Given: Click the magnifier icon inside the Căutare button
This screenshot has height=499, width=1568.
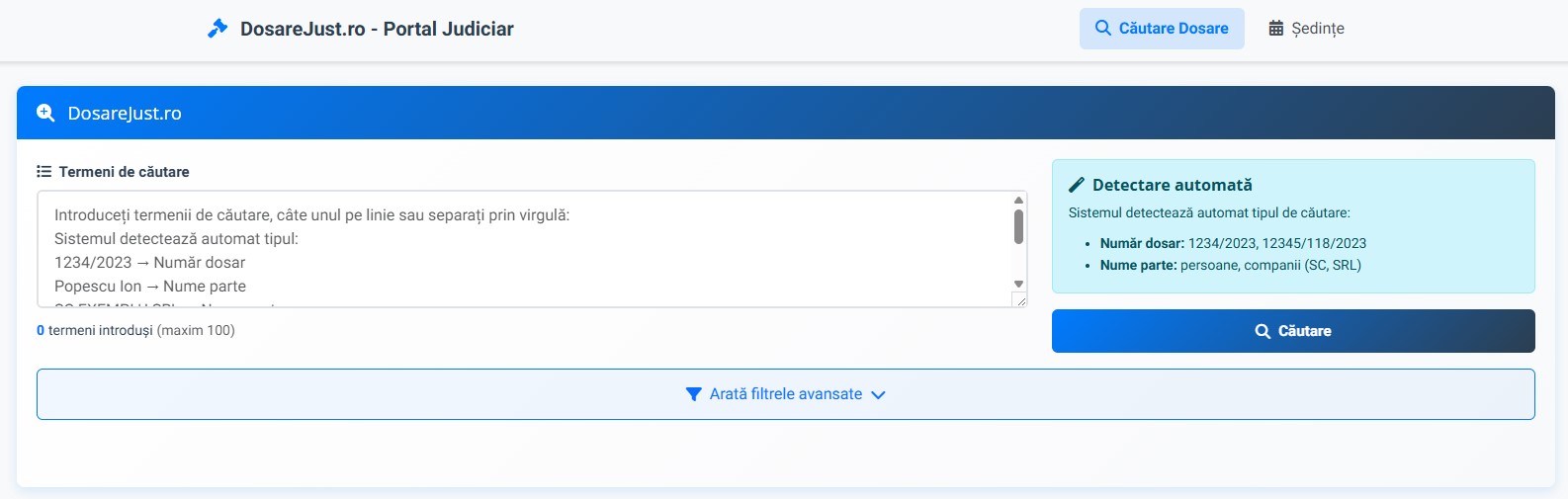Looking at the screenshot, I should [1263, 332].
